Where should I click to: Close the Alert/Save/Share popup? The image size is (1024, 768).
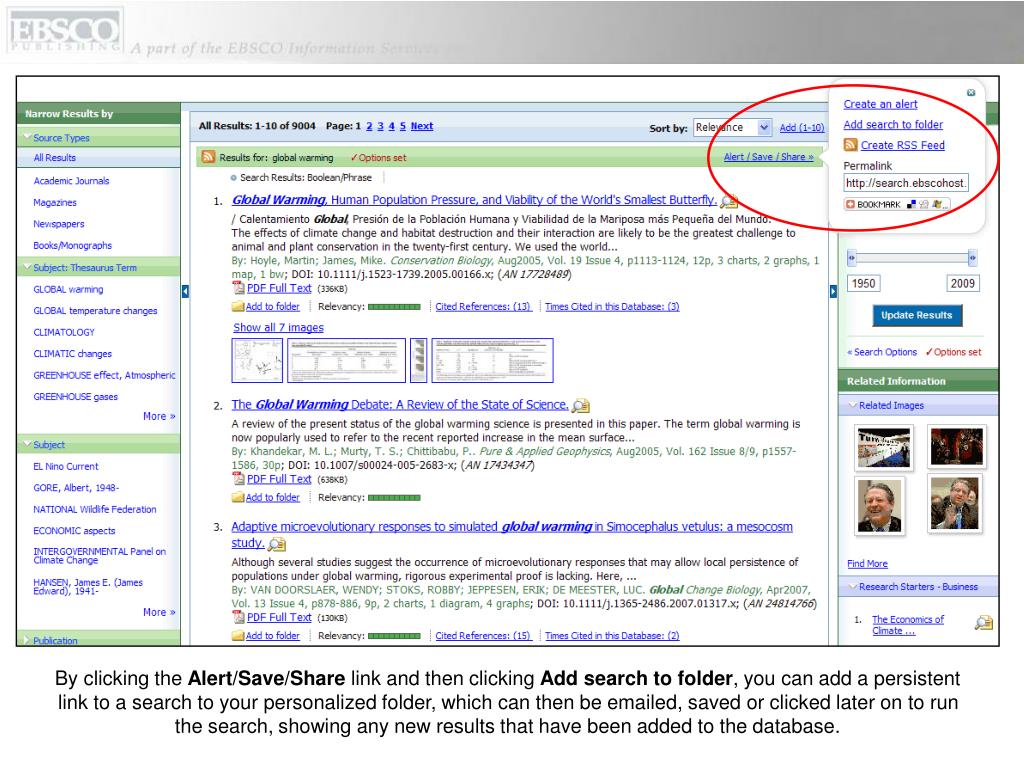971,93
